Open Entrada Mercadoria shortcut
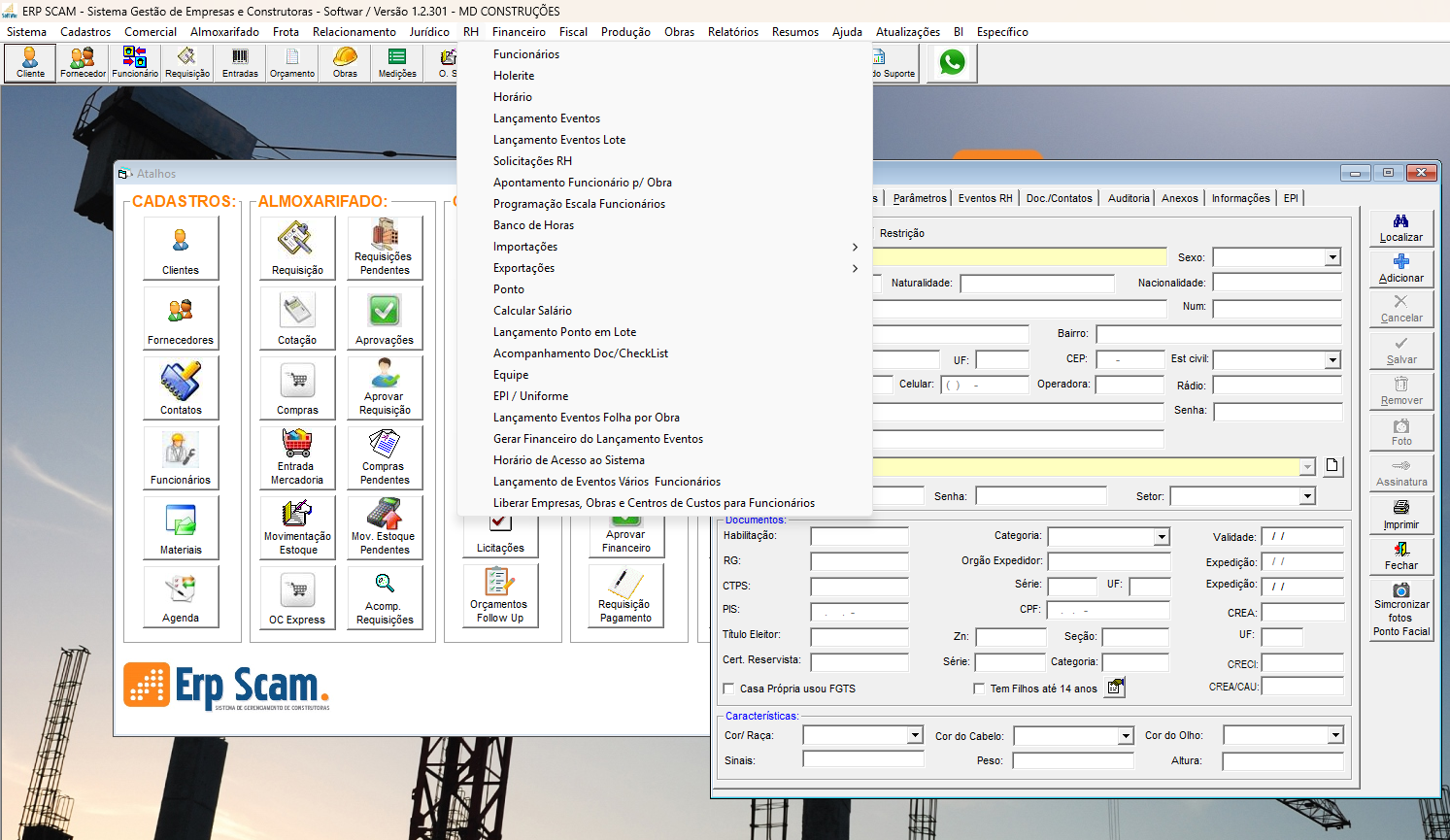 (x=297, y=458)
